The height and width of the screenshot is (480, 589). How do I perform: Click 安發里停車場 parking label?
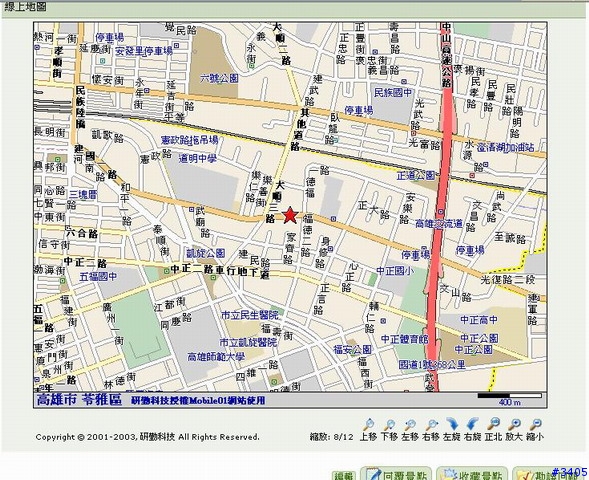[x=144, y=51]
